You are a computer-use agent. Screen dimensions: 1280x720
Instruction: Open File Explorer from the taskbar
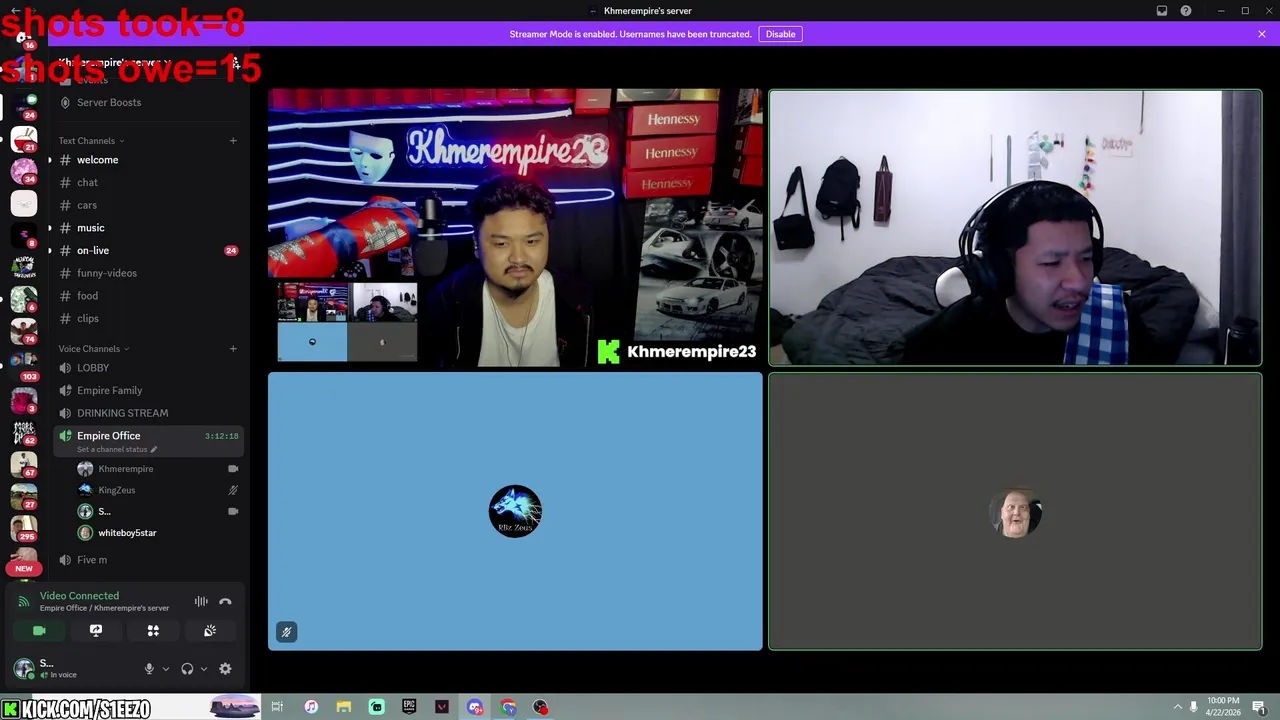point(343,707)
